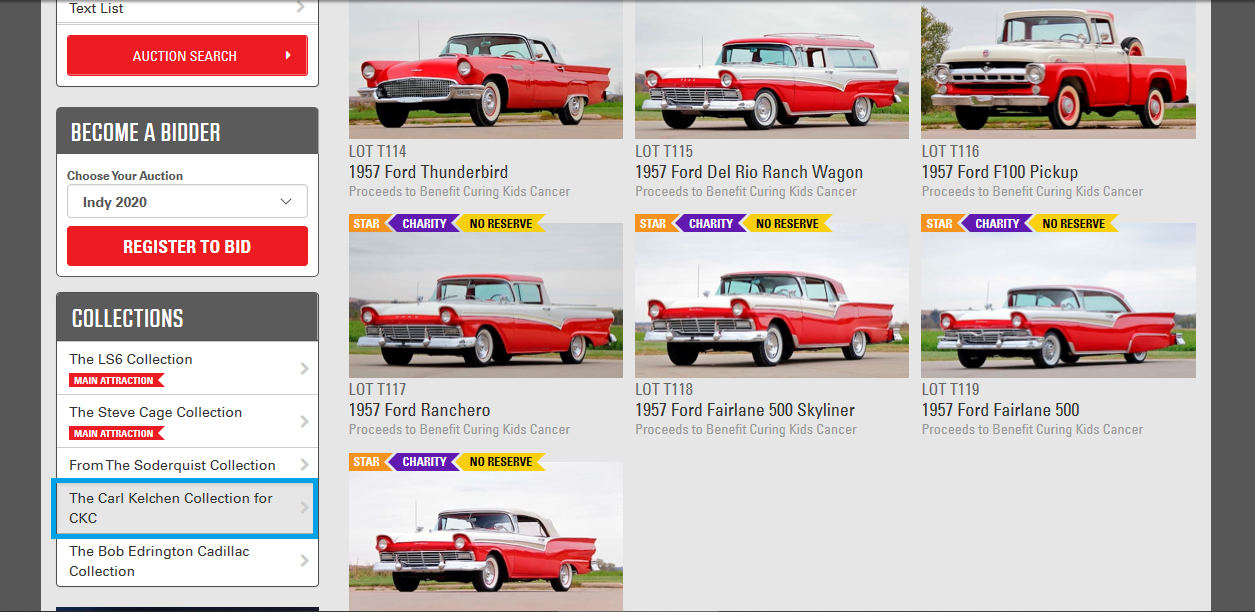Viewport: 1255px width, 612px height.
Task: Open the 1957 Ford Fairlane 500 Skyliner title
Action: point(745,410)
